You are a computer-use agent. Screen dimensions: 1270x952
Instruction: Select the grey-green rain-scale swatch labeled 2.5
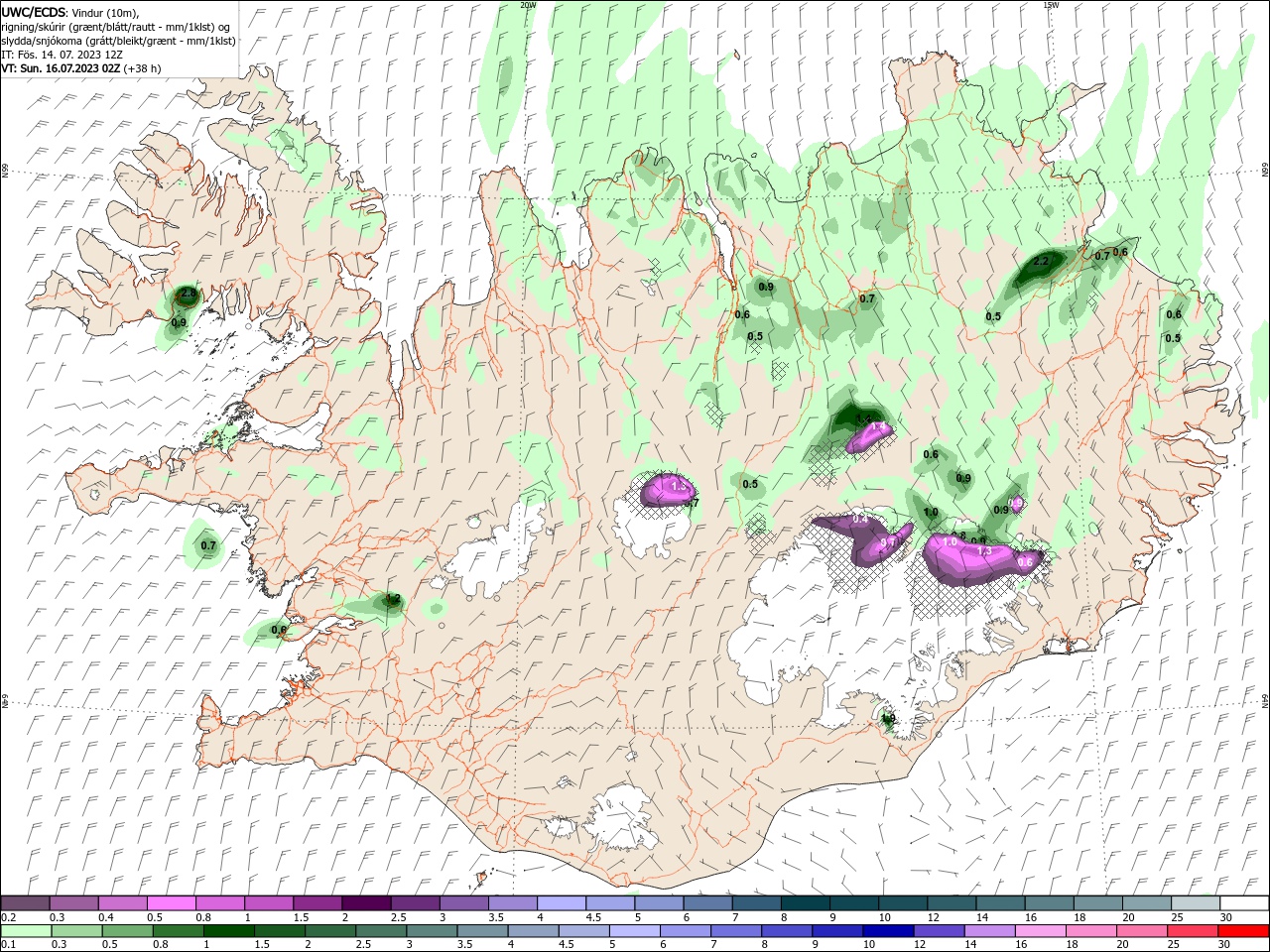[x=380, y=930]
